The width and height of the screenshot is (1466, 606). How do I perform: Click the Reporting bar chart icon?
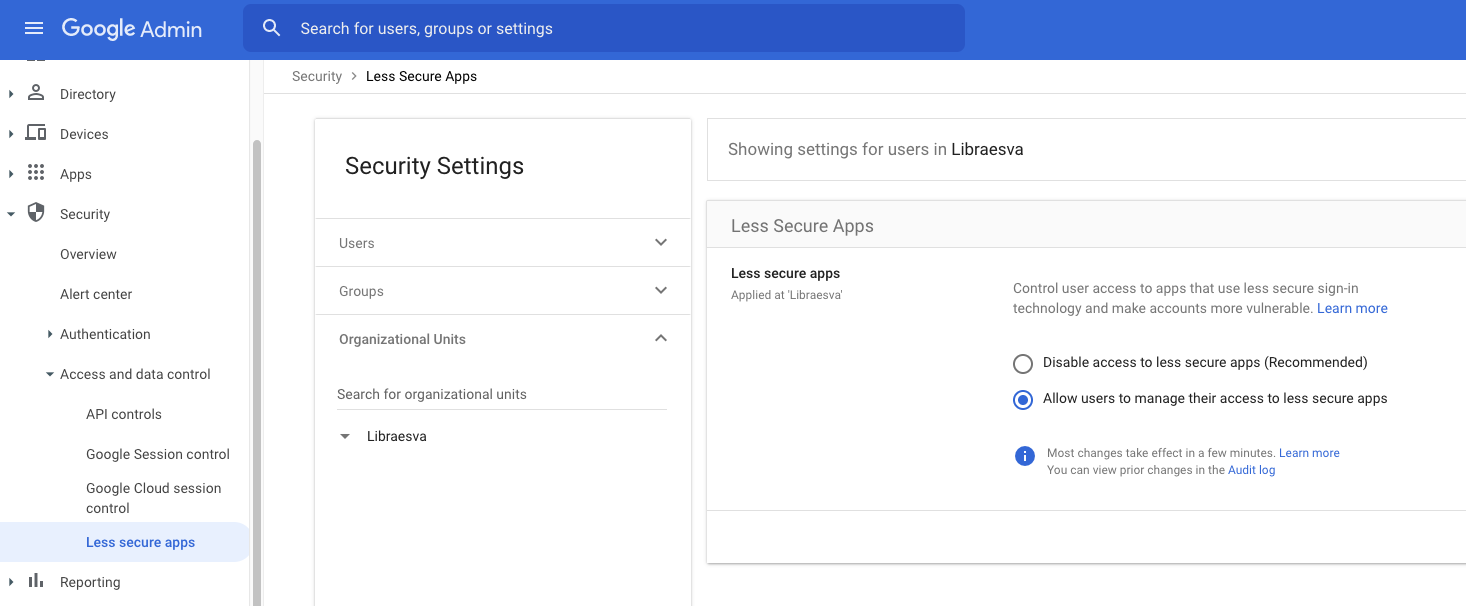[36, 581]
